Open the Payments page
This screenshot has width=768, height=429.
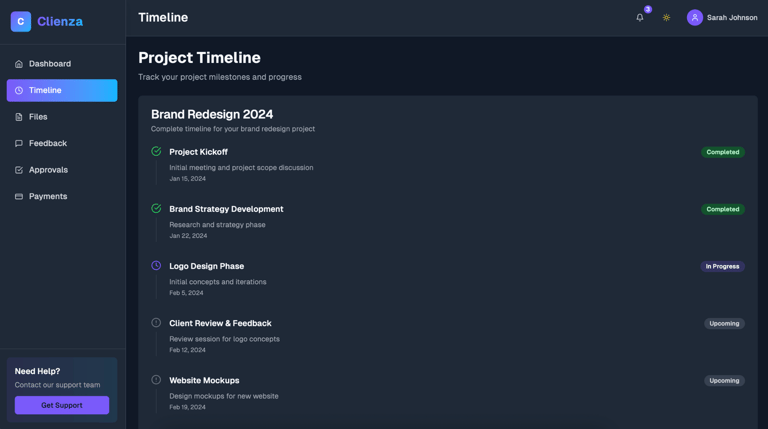(x=62, y=196)
